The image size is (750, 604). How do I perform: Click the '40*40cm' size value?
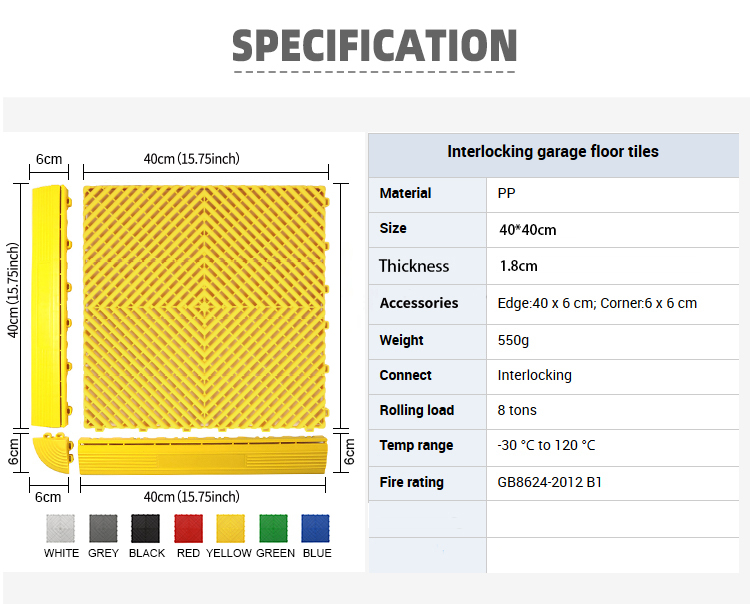pos(528,230)
